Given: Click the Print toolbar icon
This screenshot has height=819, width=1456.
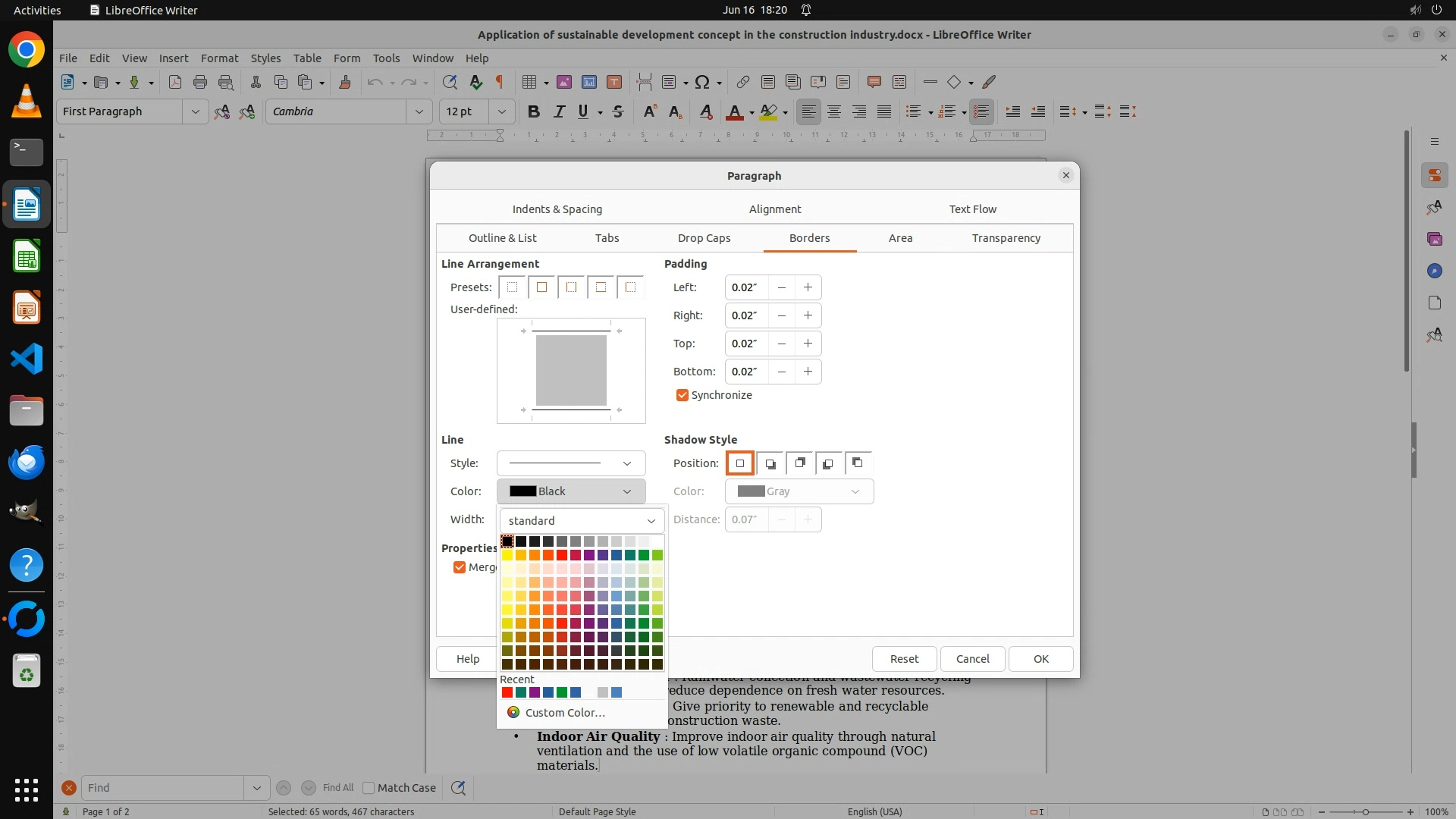Looking at the screenshot, I should (200, 82).
